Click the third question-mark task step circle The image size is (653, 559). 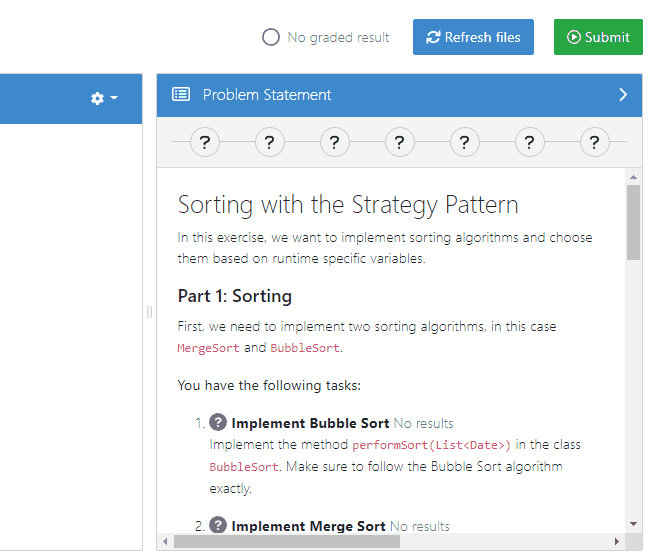(x=334, y=143)
